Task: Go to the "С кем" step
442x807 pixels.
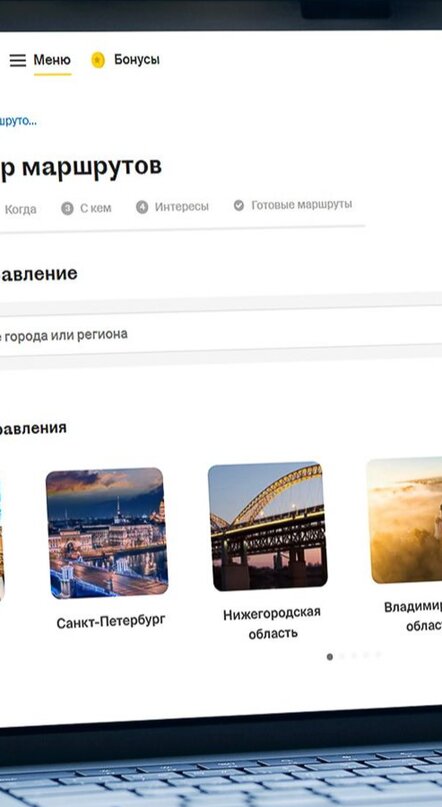Action: tap(96, 208)
